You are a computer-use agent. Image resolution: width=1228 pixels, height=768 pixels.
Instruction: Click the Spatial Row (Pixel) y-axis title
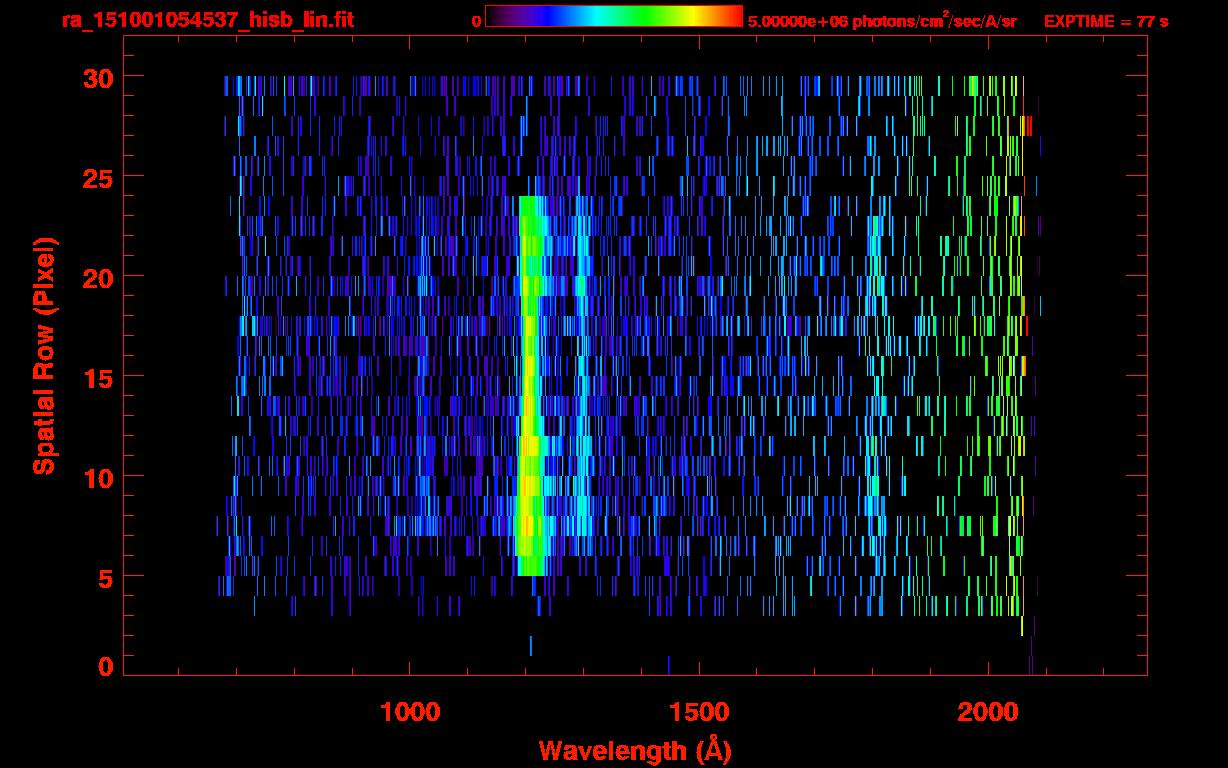[44, 355]
